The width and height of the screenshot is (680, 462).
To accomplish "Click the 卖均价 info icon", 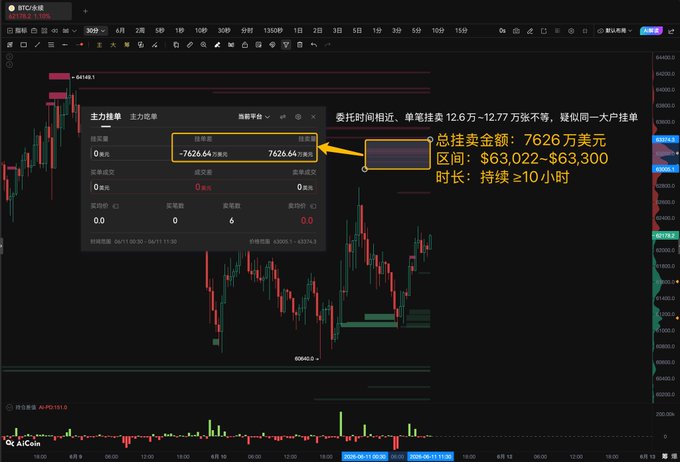I will point(314,206).
